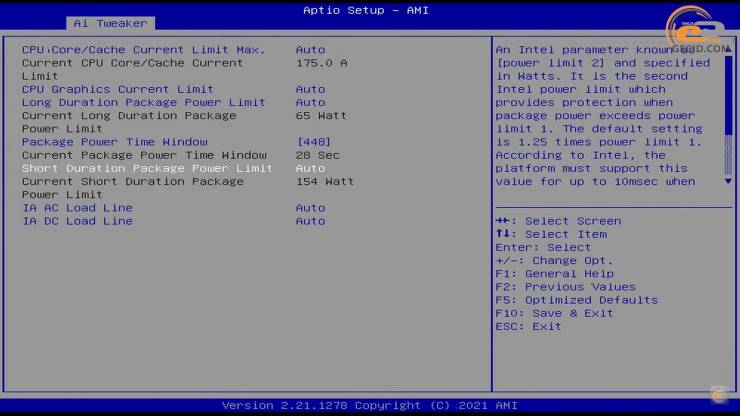Screen dimensions: 740x416
Task: Click the +/-: Change Opt. hint
Action: 554,261
